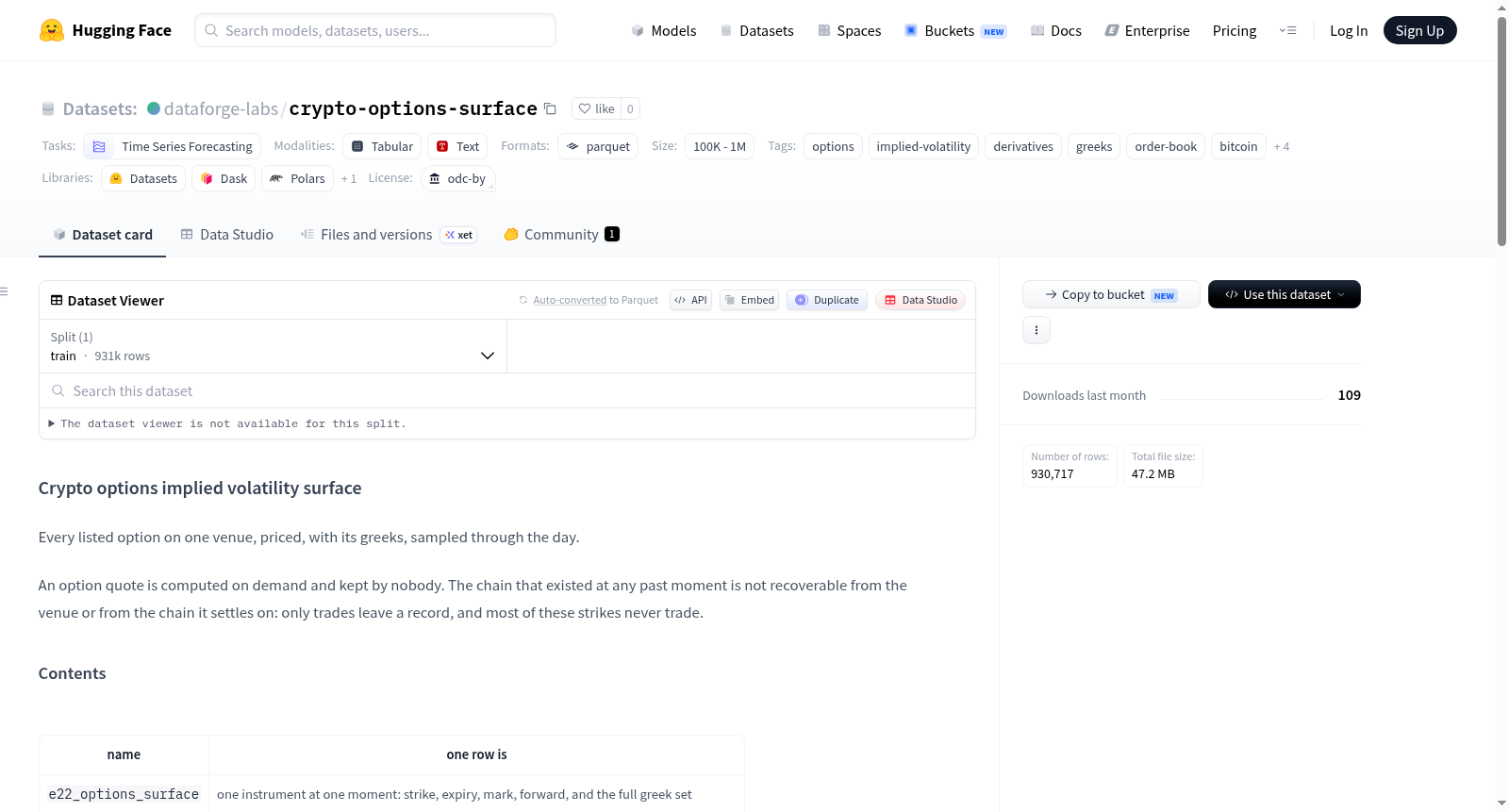
Task: Click the dataforge-labs organization link
Action: tap(221, 108)
